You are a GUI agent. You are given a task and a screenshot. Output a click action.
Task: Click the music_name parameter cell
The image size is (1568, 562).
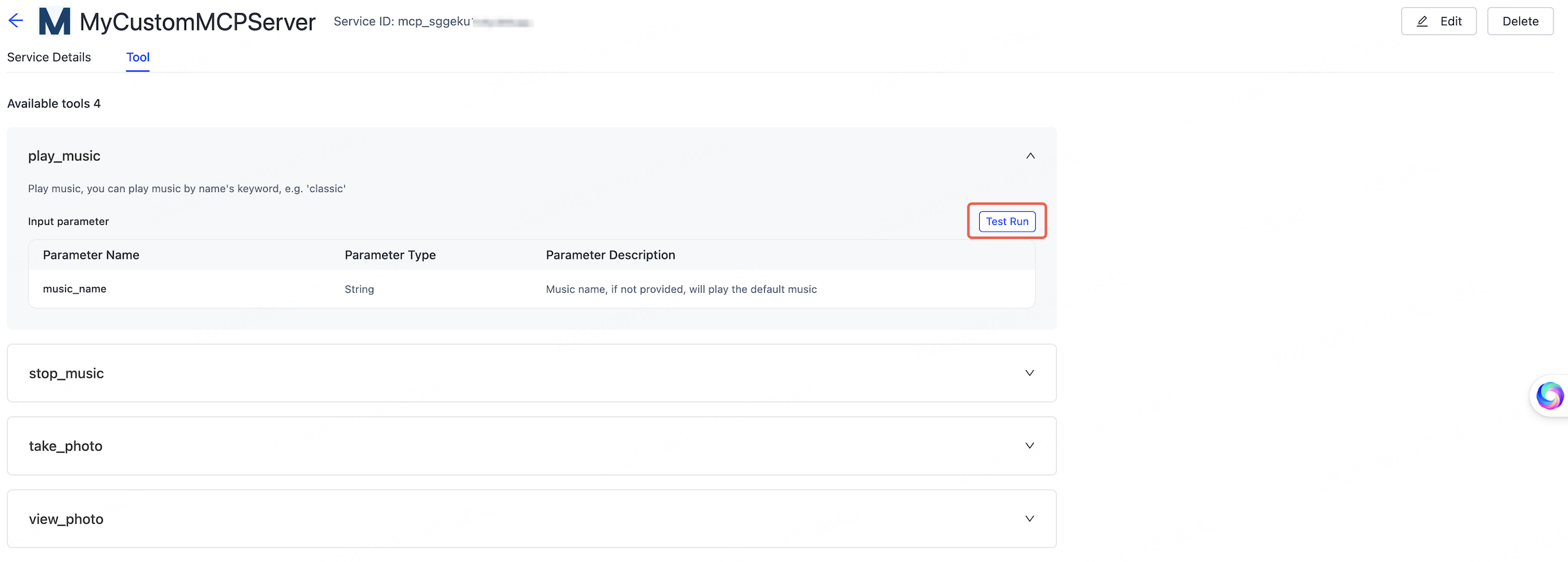[75, 289]
